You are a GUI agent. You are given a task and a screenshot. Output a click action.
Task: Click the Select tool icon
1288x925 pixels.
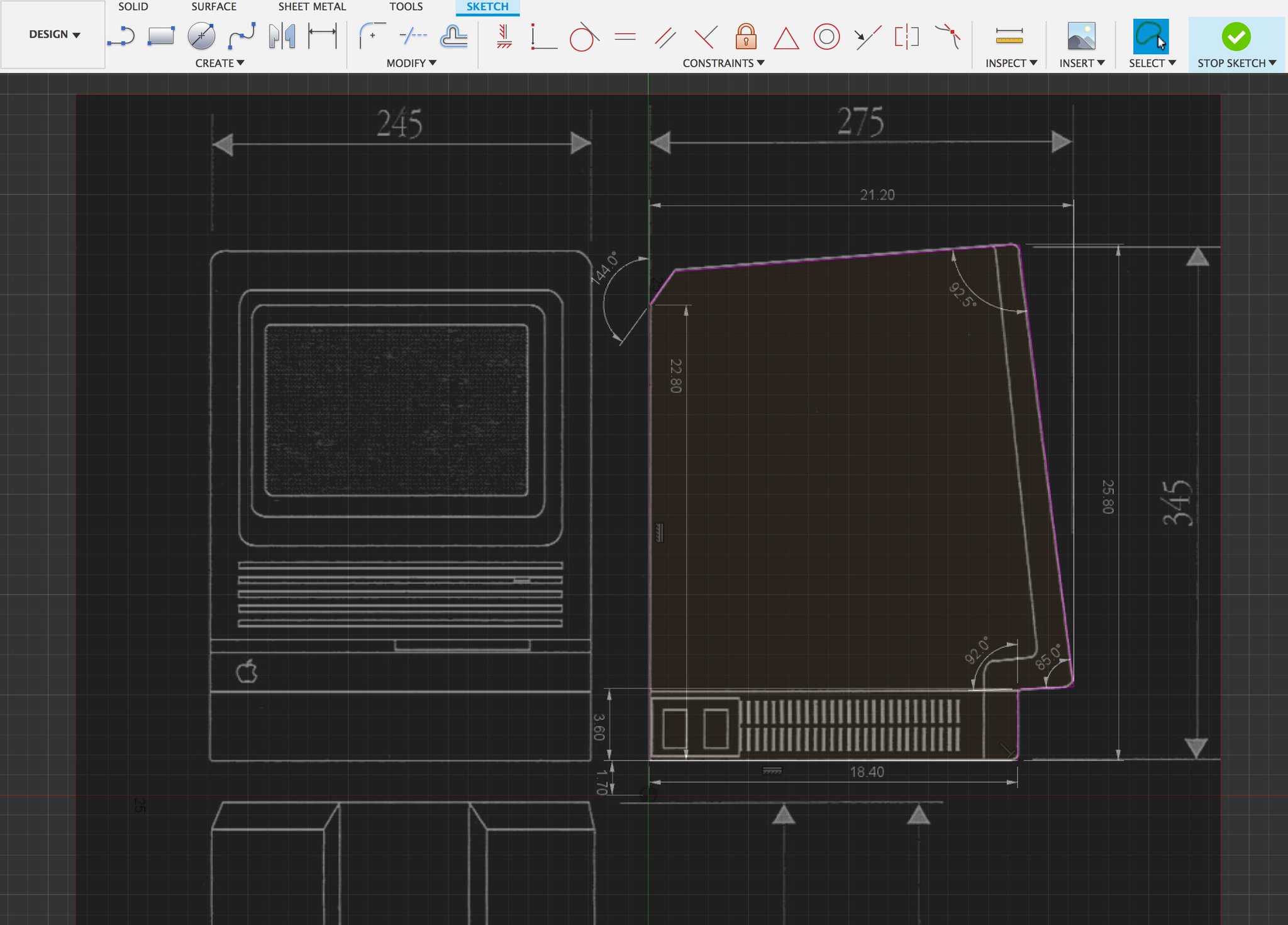click(x=1151, y=36)
